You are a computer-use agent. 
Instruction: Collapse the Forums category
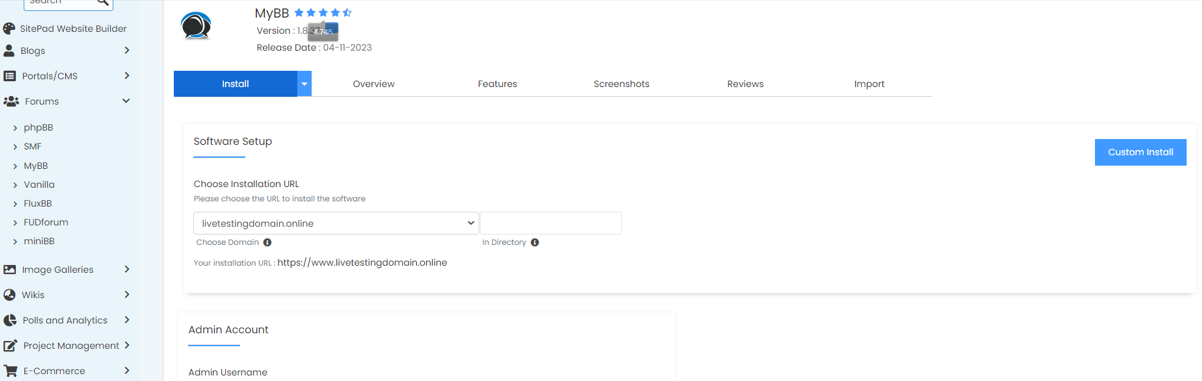point(126,101)
